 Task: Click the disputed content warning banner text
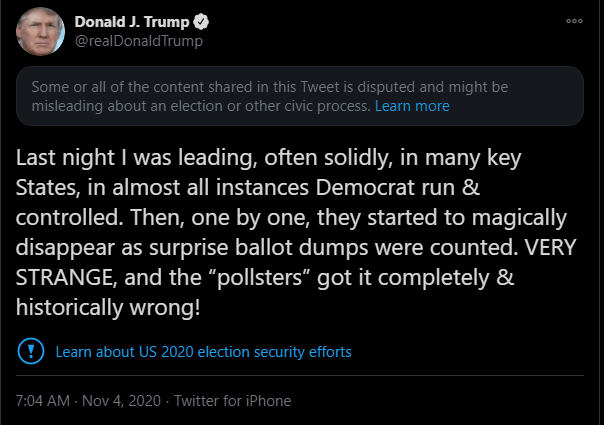(270, 96)
